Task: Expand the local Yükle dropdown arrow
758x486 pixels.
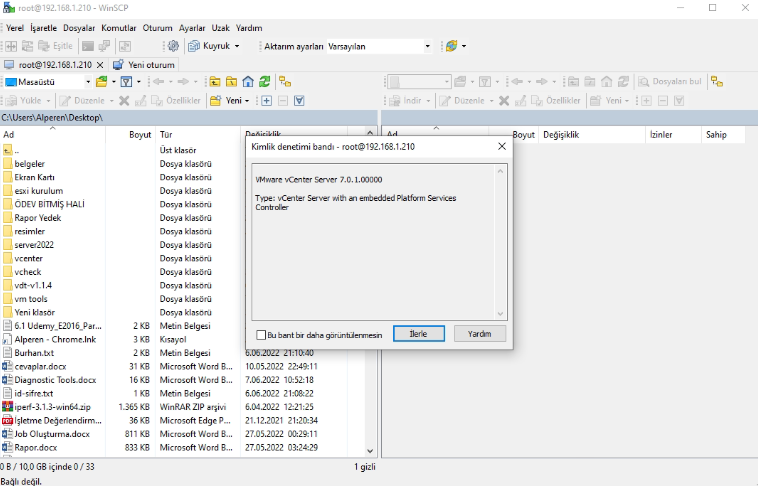Action: coord(48,101)
